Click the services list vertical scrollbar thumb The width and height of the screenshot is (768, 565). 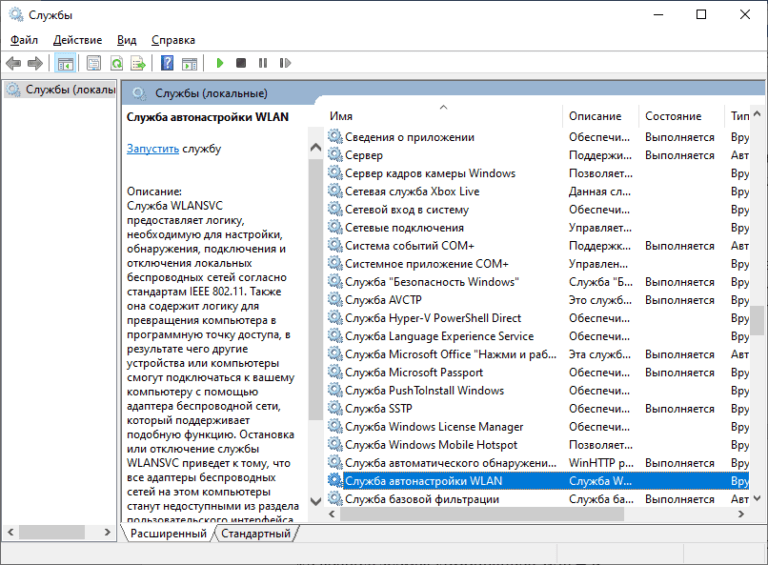click(x=758, y=319)
